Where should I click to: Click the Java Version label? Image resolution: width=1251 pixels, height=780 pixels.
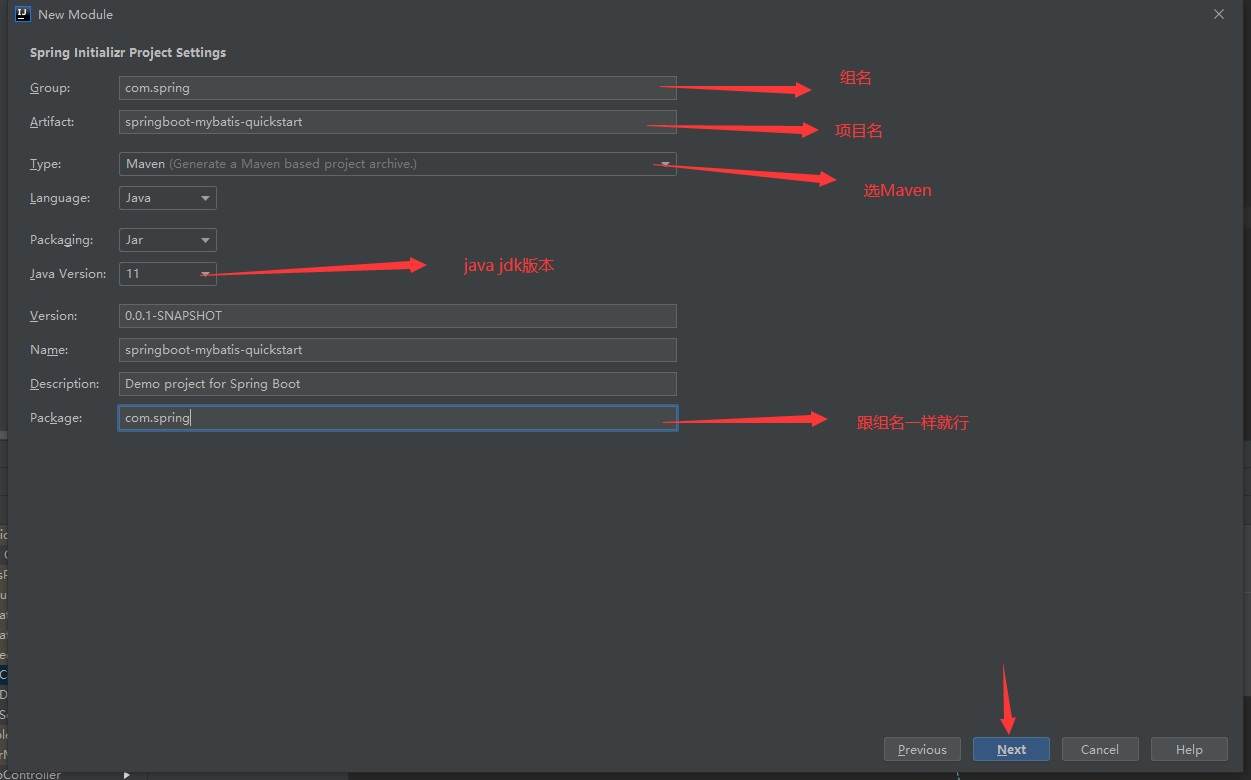68,274
